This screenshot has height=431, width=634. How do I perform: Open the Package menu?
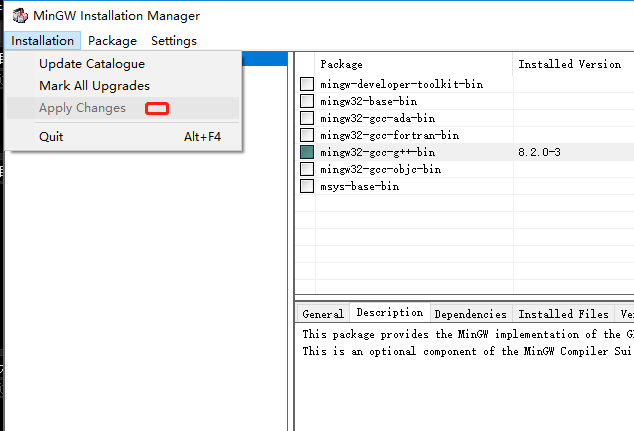click(x=112, y=41)
